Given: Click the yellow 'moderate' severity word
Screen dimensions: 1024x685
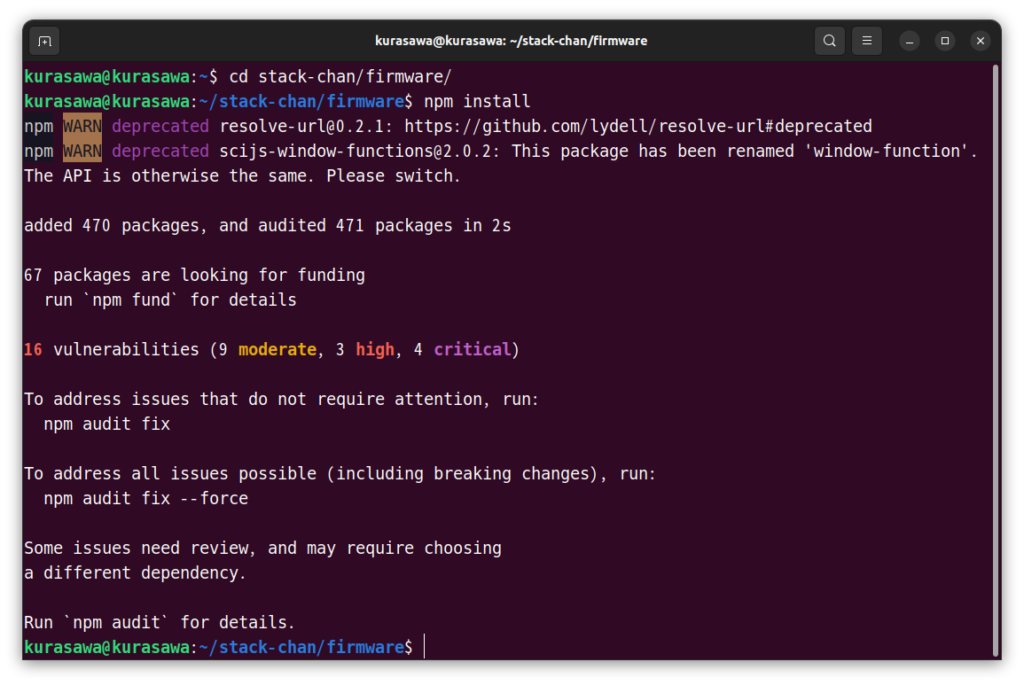Looking at the screenshot, I should pos(277,350).
